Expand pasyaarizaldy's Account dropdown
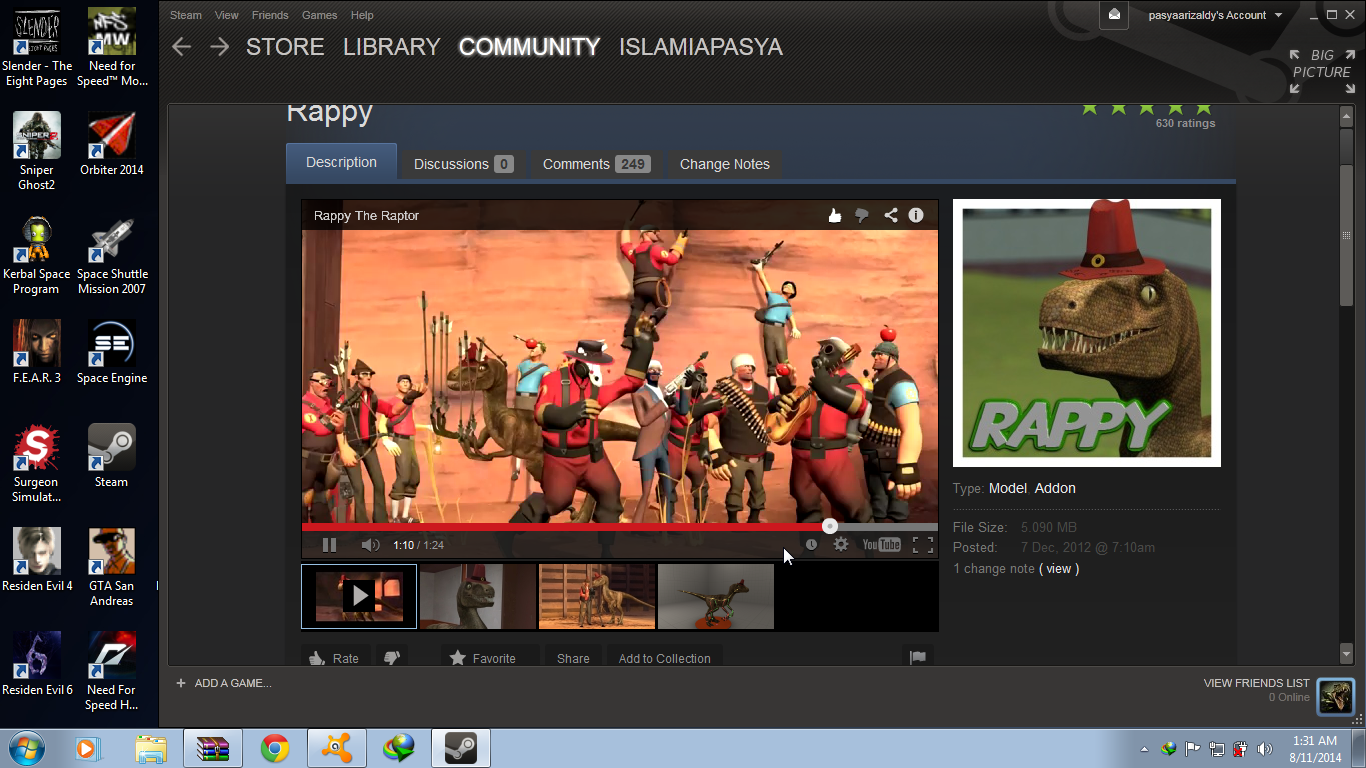The width and height of the screenshot is (1366, 768). [x=1215, y=15]
